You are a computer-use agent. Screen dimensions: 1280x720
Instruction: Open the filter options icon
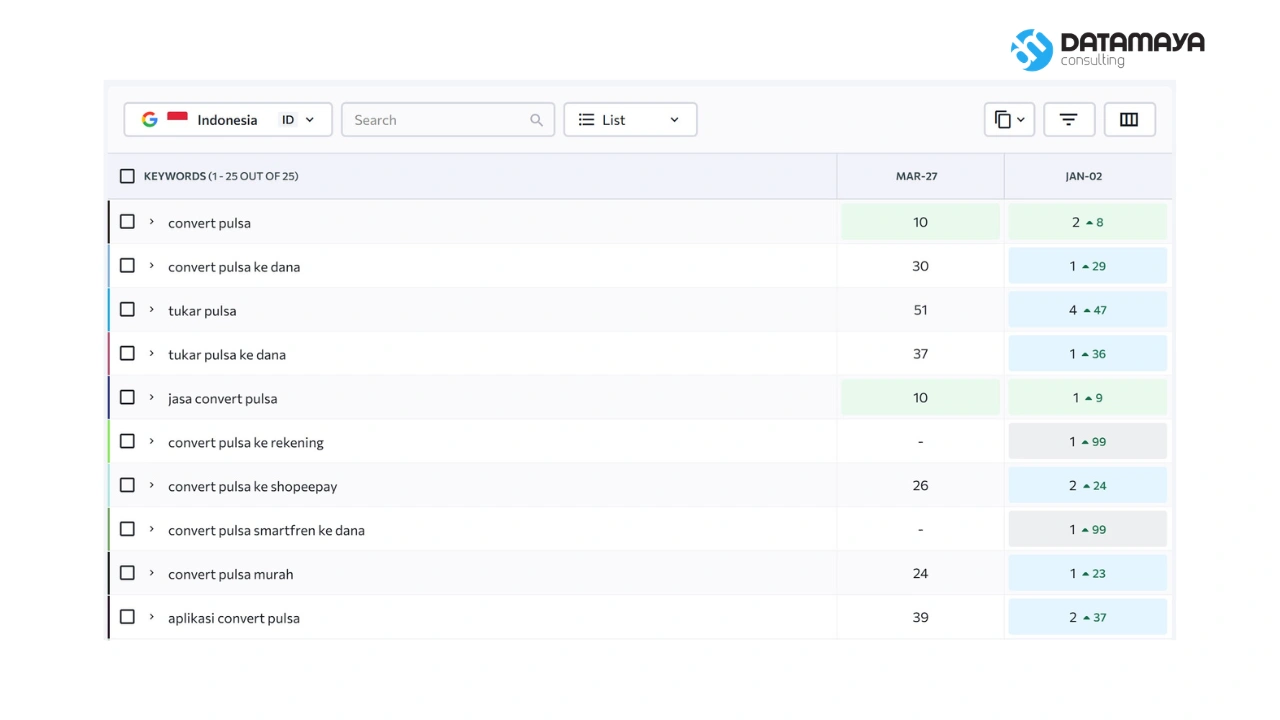coord(1069,120)
